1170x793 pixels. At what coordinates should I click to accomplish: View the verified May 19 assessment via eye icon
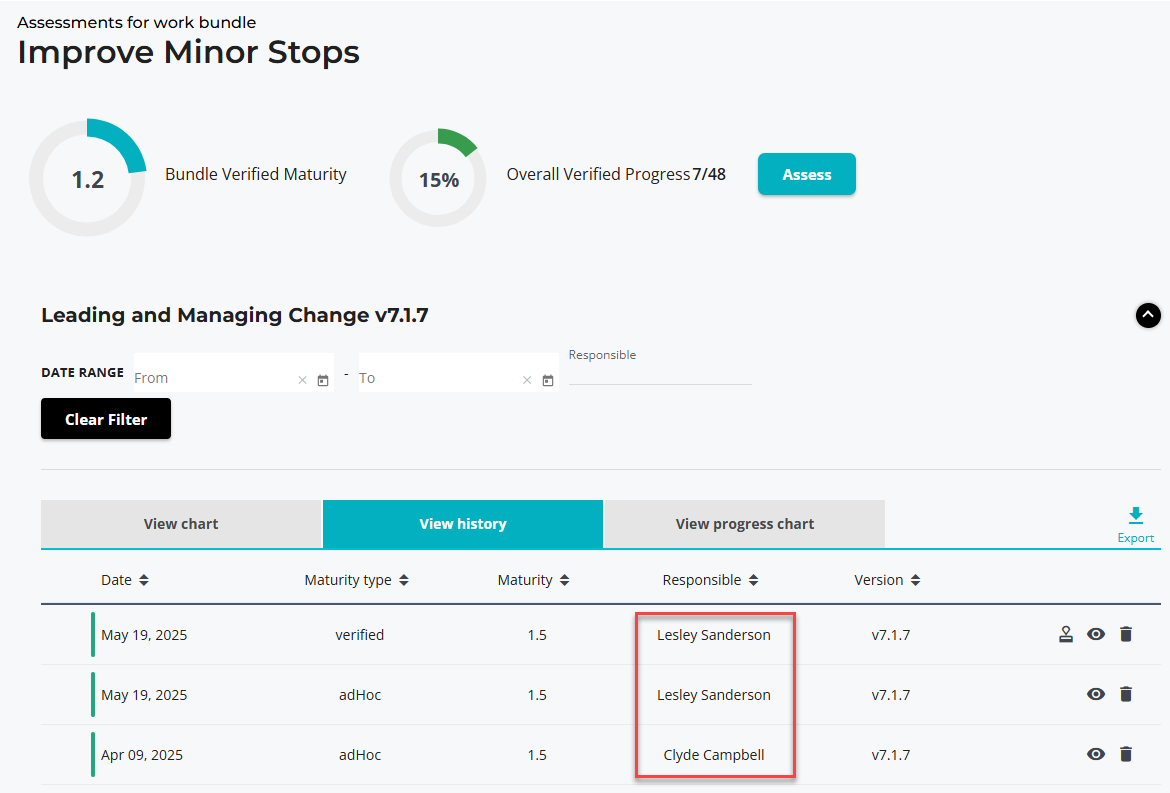[1096, 634]
